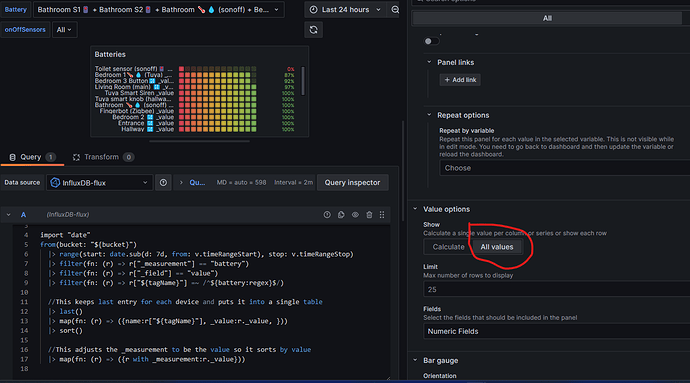Switch to the Transform tab
This screenshot has width=690, height=383.
[103, 157]
